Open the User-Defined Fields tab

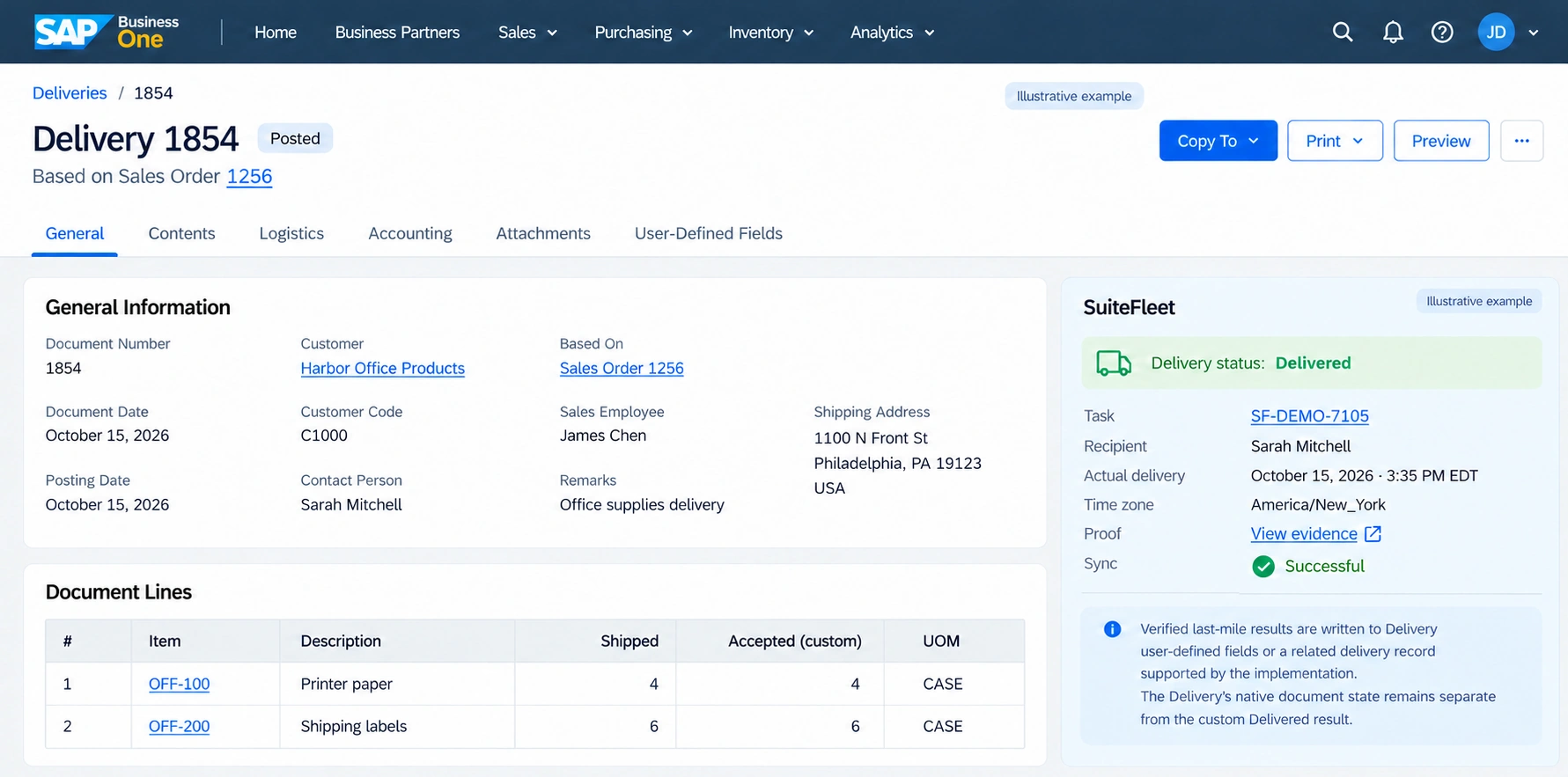click(709, 233)
